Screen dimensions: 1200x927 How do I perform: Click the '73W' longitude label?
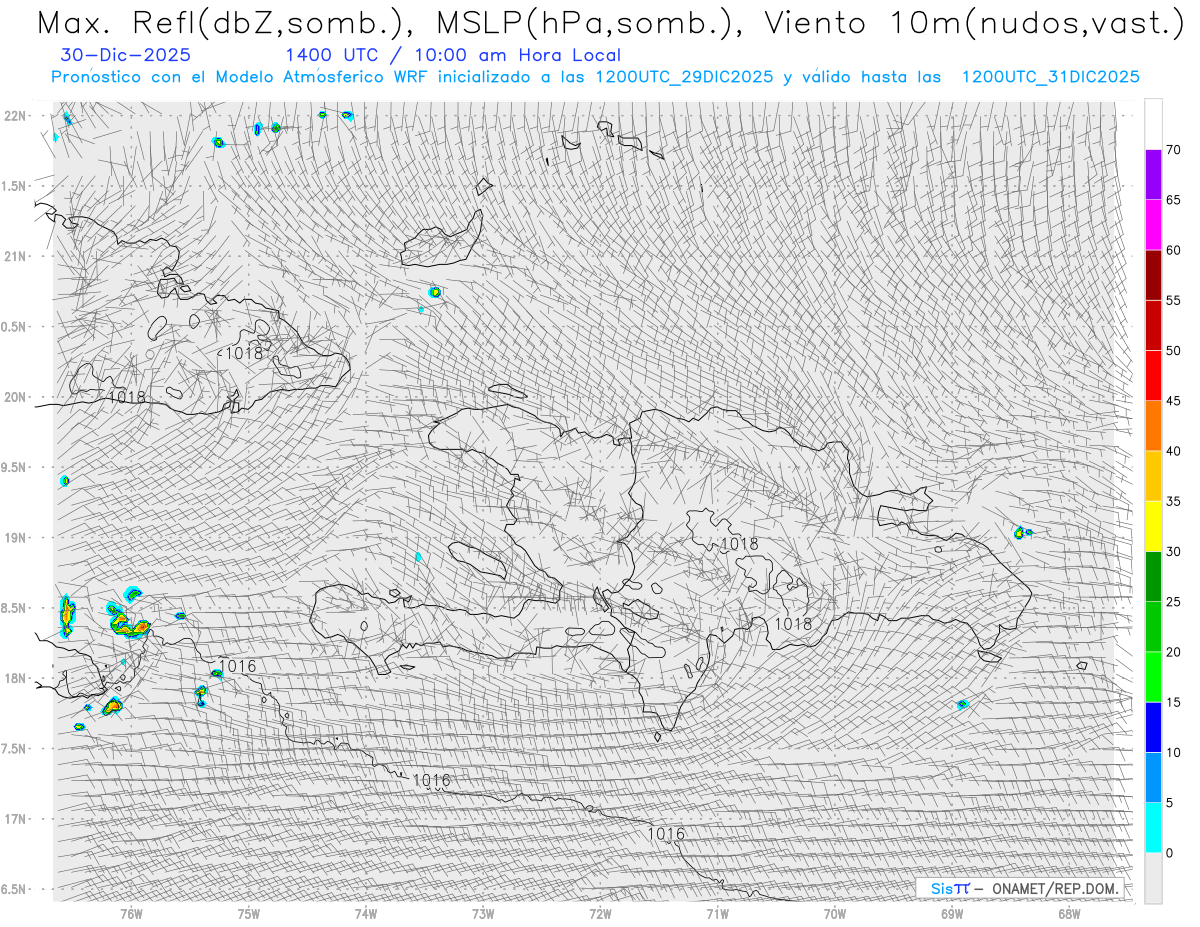[483, 913]
